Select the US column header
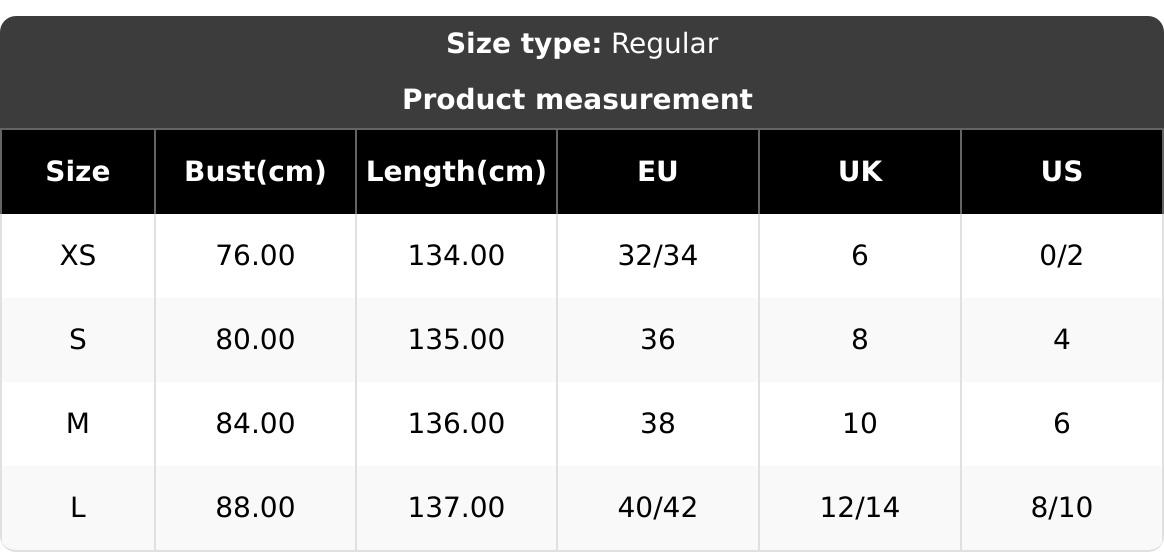The height and width of the screenshot is (552, 1164). point(1061,172)
